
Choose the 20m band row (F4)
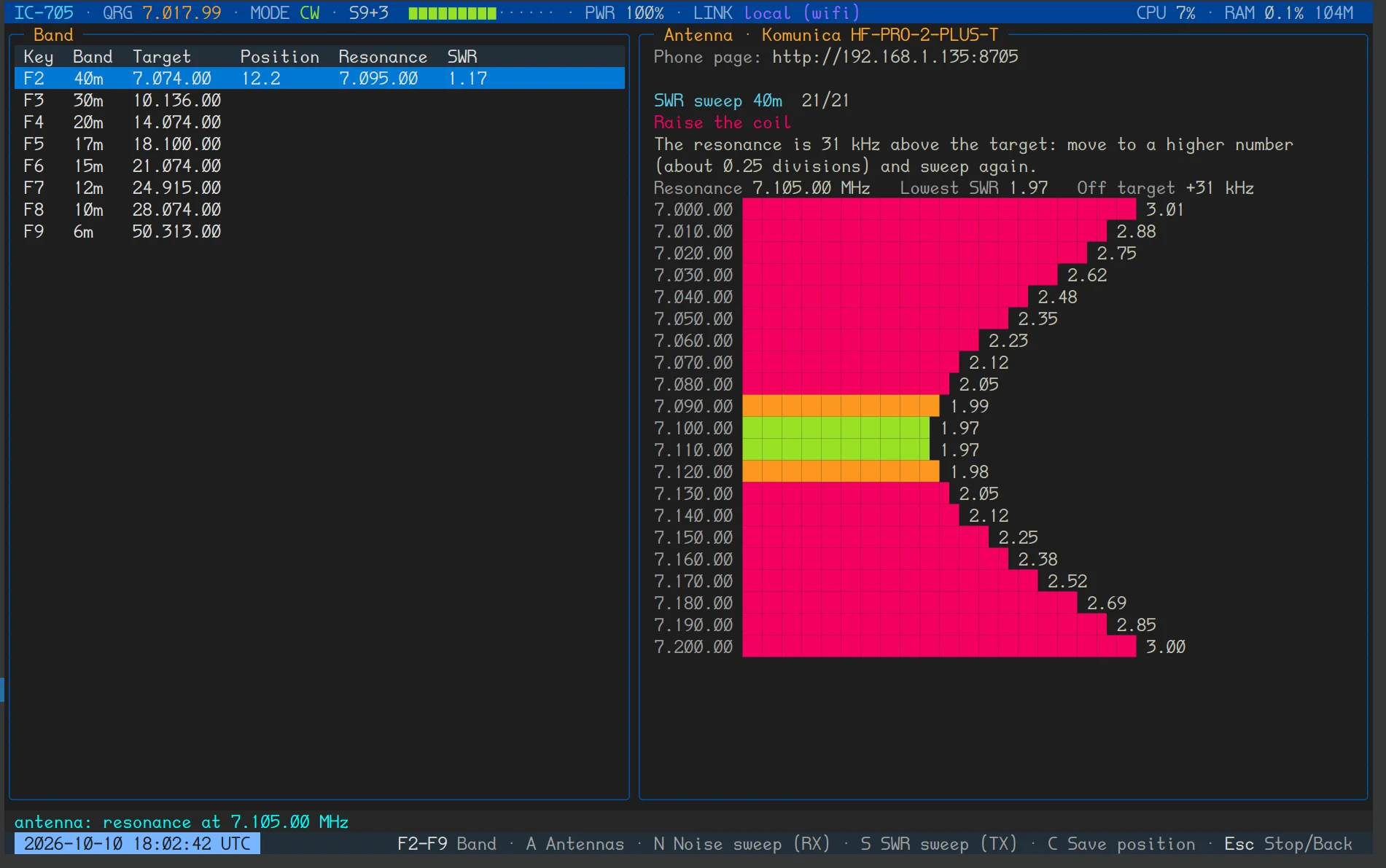(319, 122)
